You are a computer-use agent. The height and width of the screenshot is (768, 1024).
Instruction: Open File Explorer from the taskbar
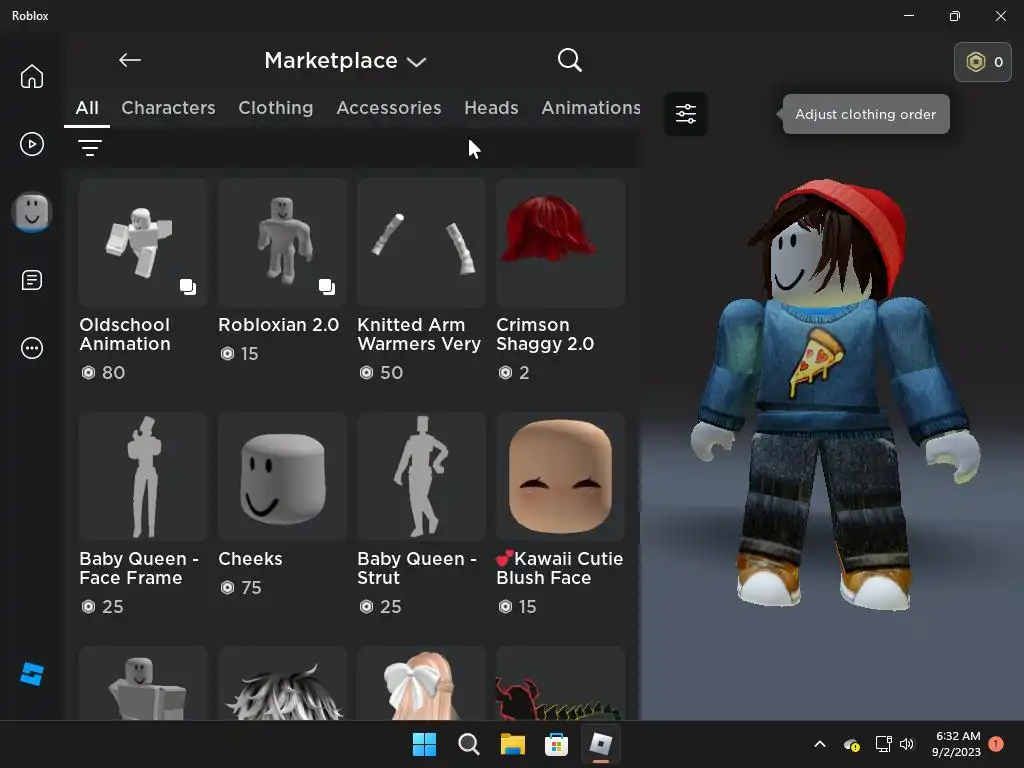point(513,744)
